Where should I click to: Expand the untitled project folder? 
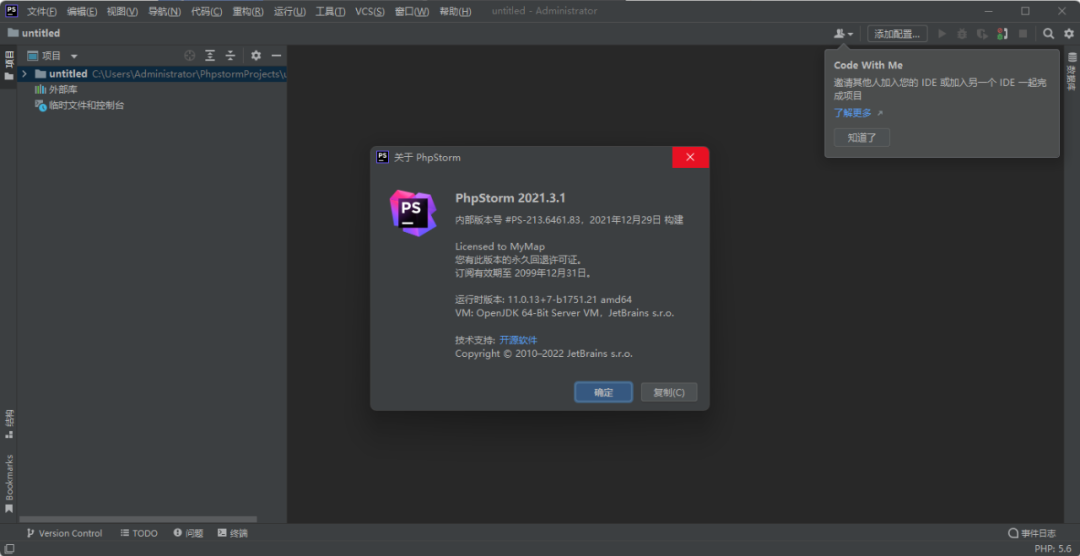tap(25, 74)
